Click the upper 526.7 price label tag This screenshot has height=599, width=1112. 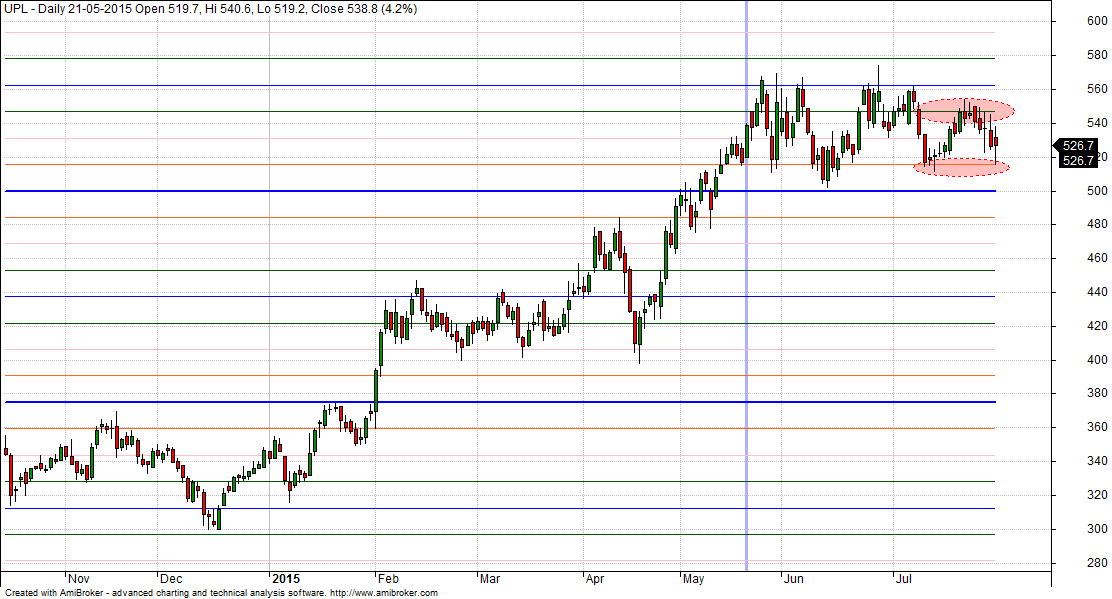[1078, 145]
